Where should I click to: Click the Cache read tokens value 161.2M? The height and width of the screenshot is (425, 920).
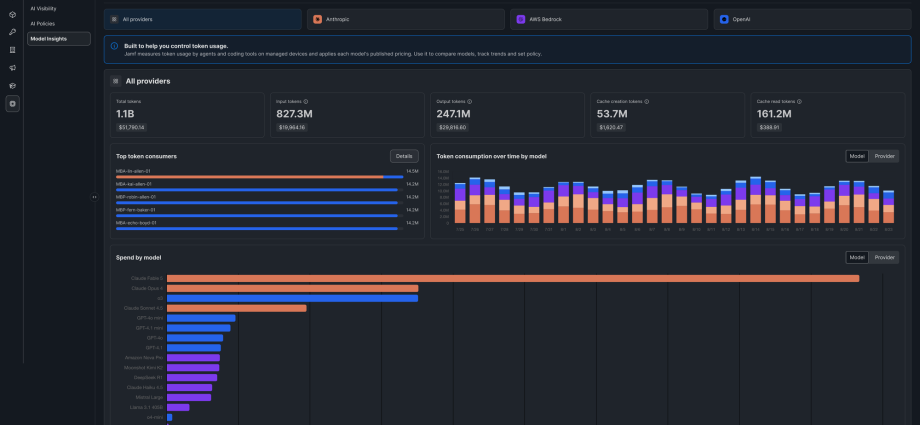point(774,114)
